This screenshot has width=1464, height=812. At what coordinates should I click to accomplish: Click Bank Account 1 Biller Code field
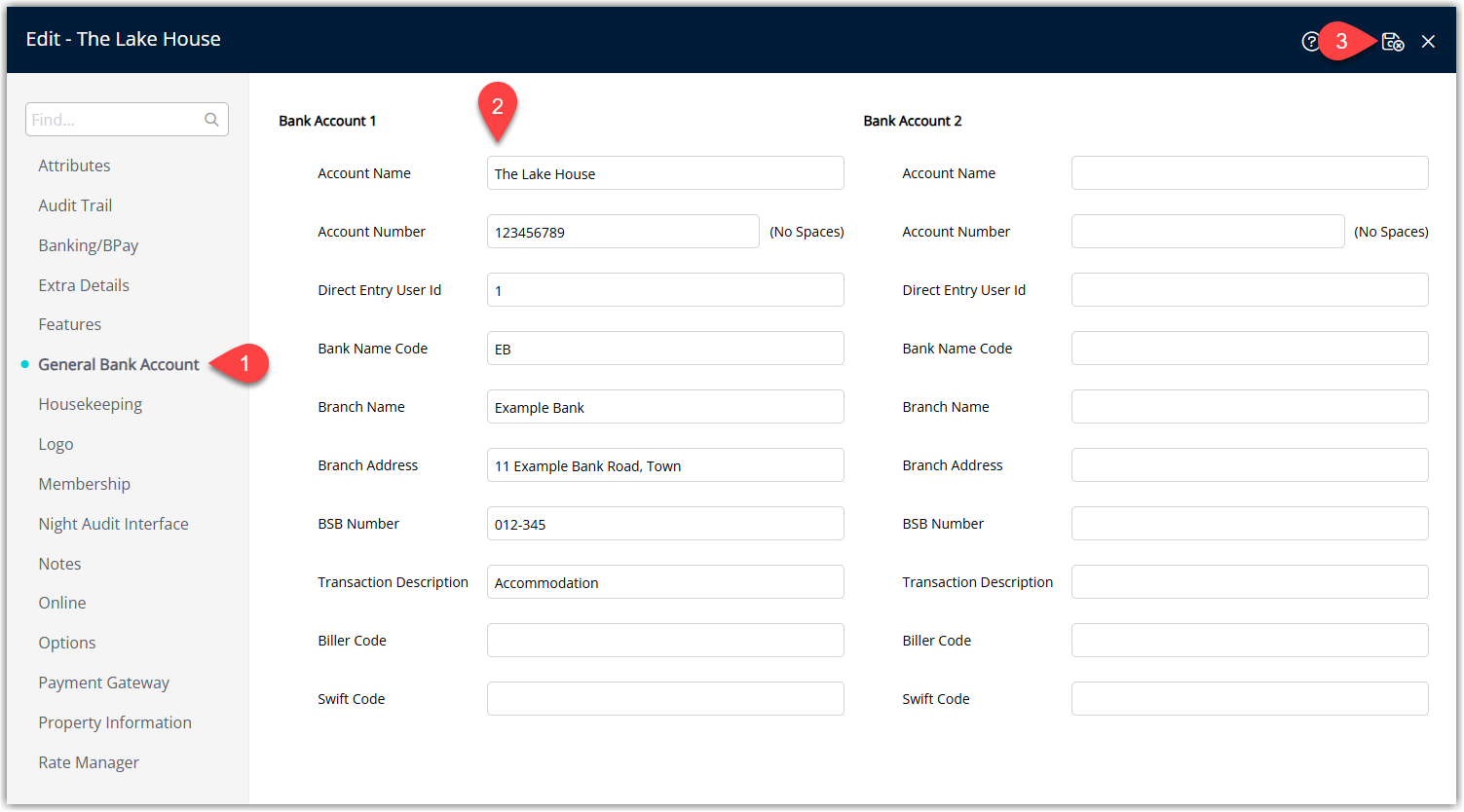[x=665, y=641]
